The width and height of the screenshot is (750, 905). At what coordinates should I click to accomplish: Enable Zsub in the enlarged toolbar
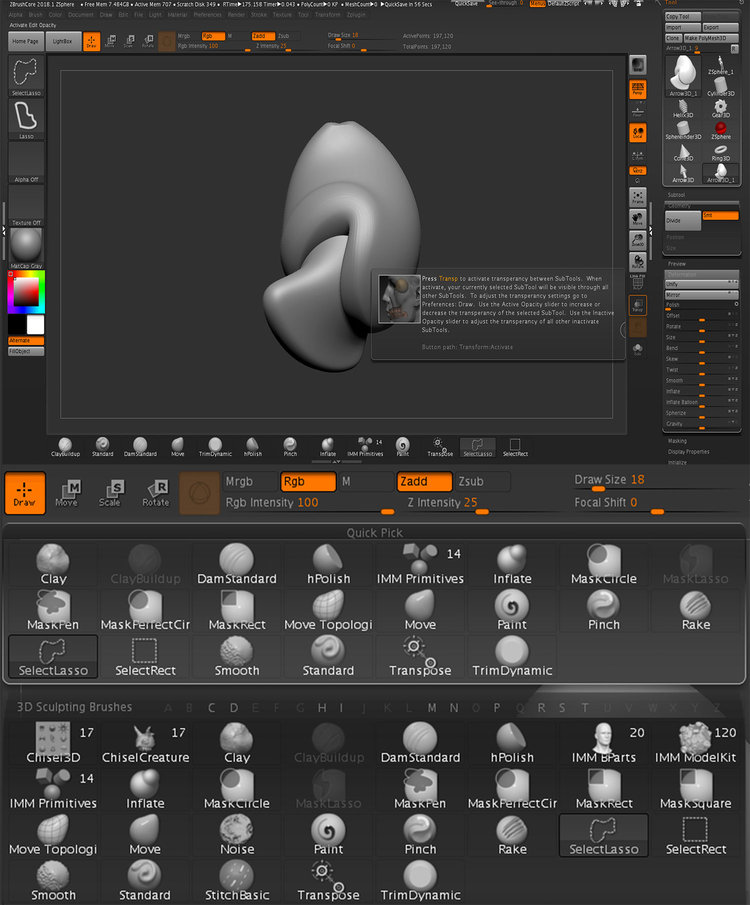(x=483, y=481)
